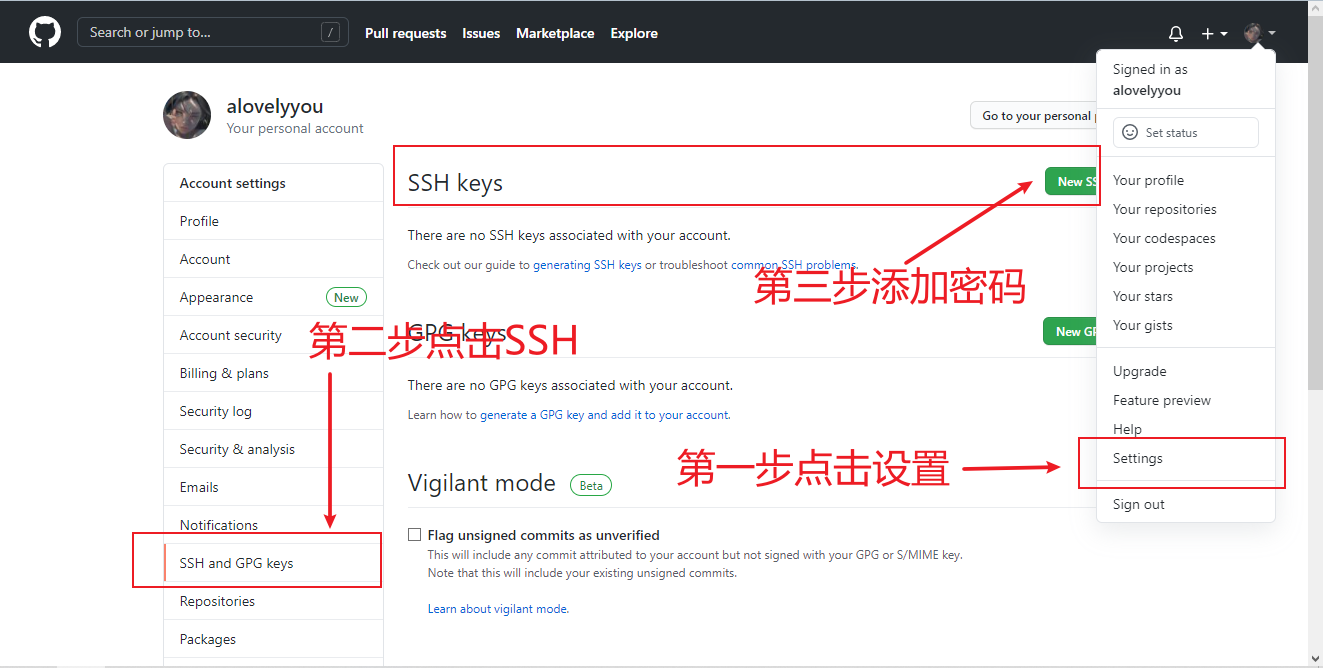The width and height of the screenshot is (1323, 668).
Task: Click the Beta badge beside Vigilant mode
Action: pos(591,485)
